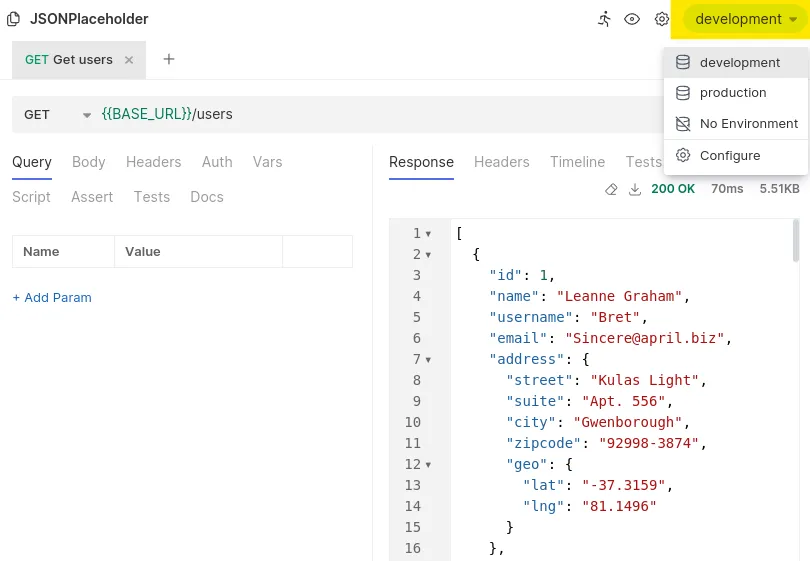Viewport: 810px width, 561px height.
Task: Collapse the geo object at line 12
Action: pyautogui.click(x=429, y=465)
